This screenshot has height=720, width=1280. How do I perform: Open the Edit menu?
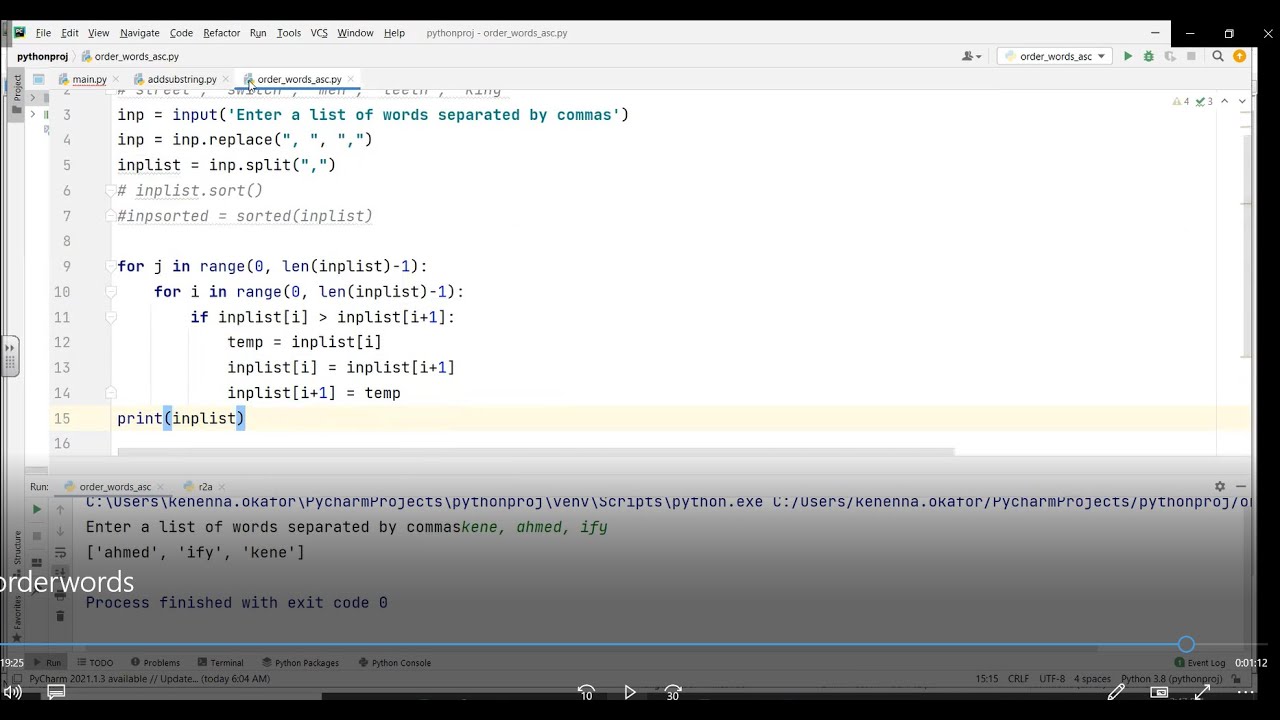point(70,33)
